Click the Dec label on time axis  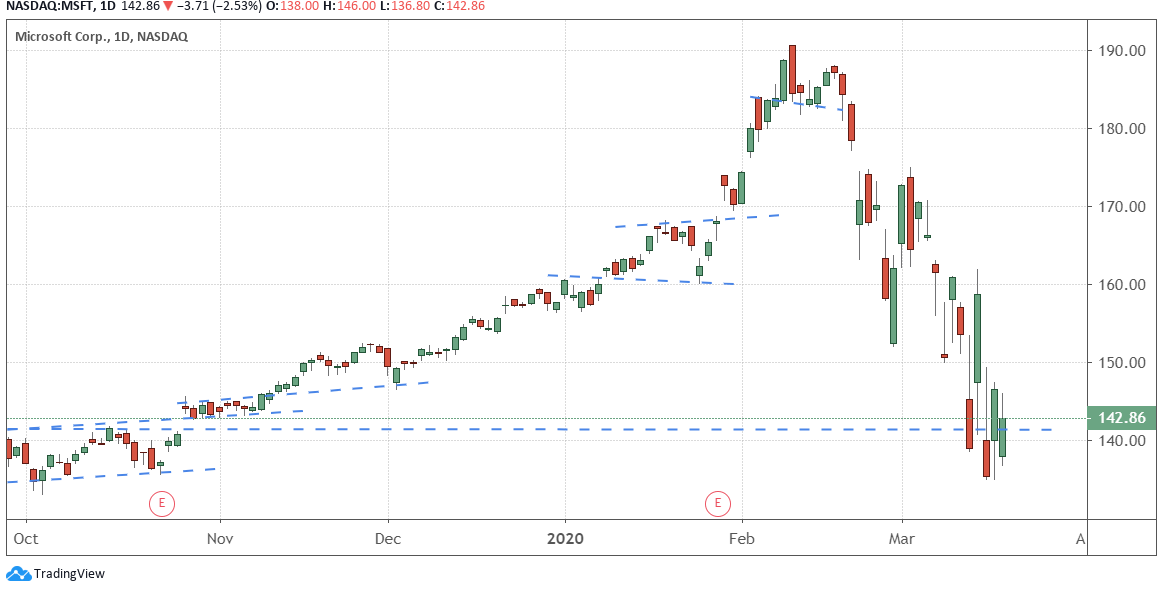388,539
